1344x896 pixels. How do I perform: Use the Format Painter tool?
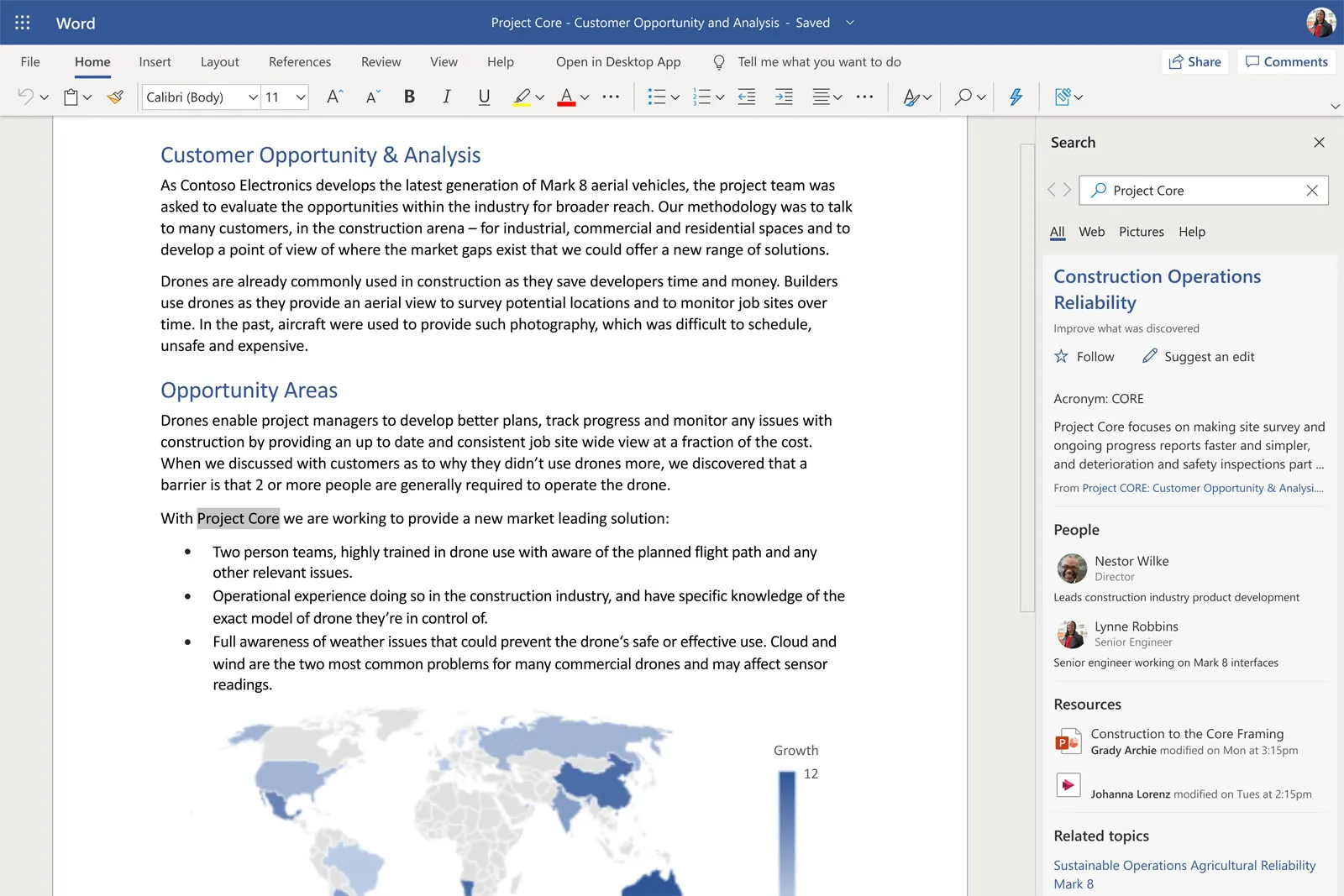114,97
